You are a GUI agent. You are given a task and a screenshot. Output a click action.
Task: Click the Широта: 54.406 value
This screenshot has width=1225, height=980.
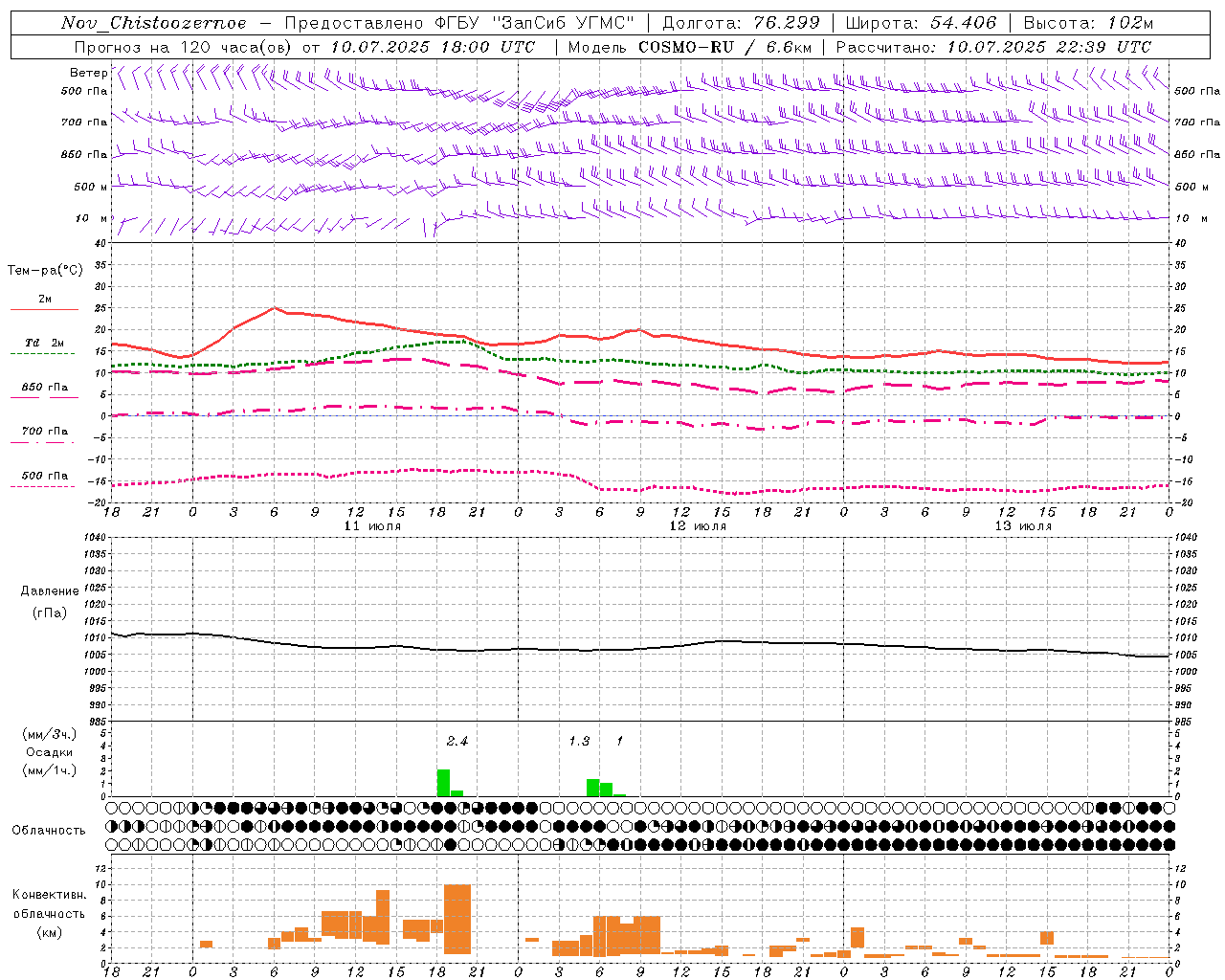[x=921, y=23]
